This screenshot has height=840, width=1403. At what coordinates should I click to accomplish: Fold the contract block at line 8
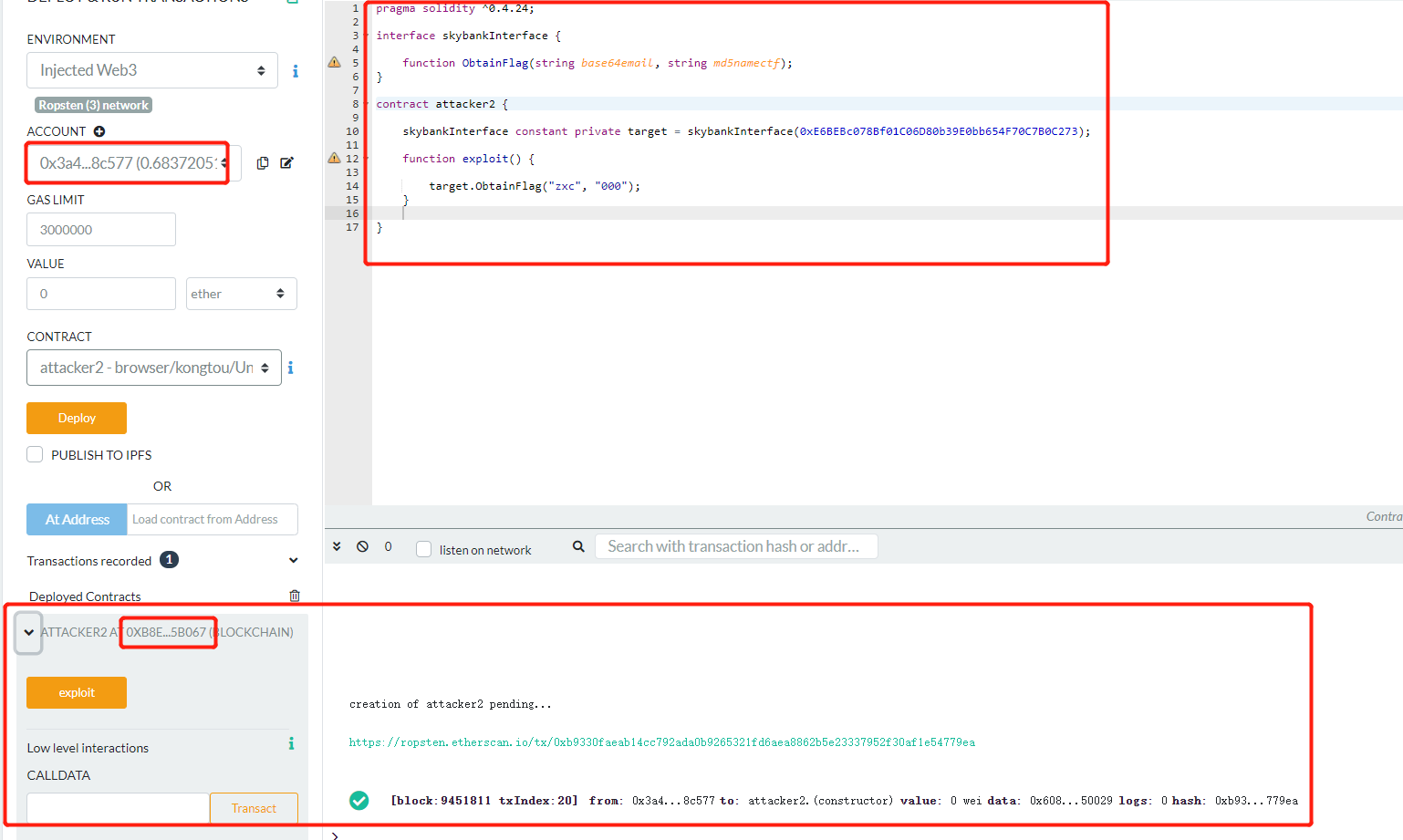point(367,104)
